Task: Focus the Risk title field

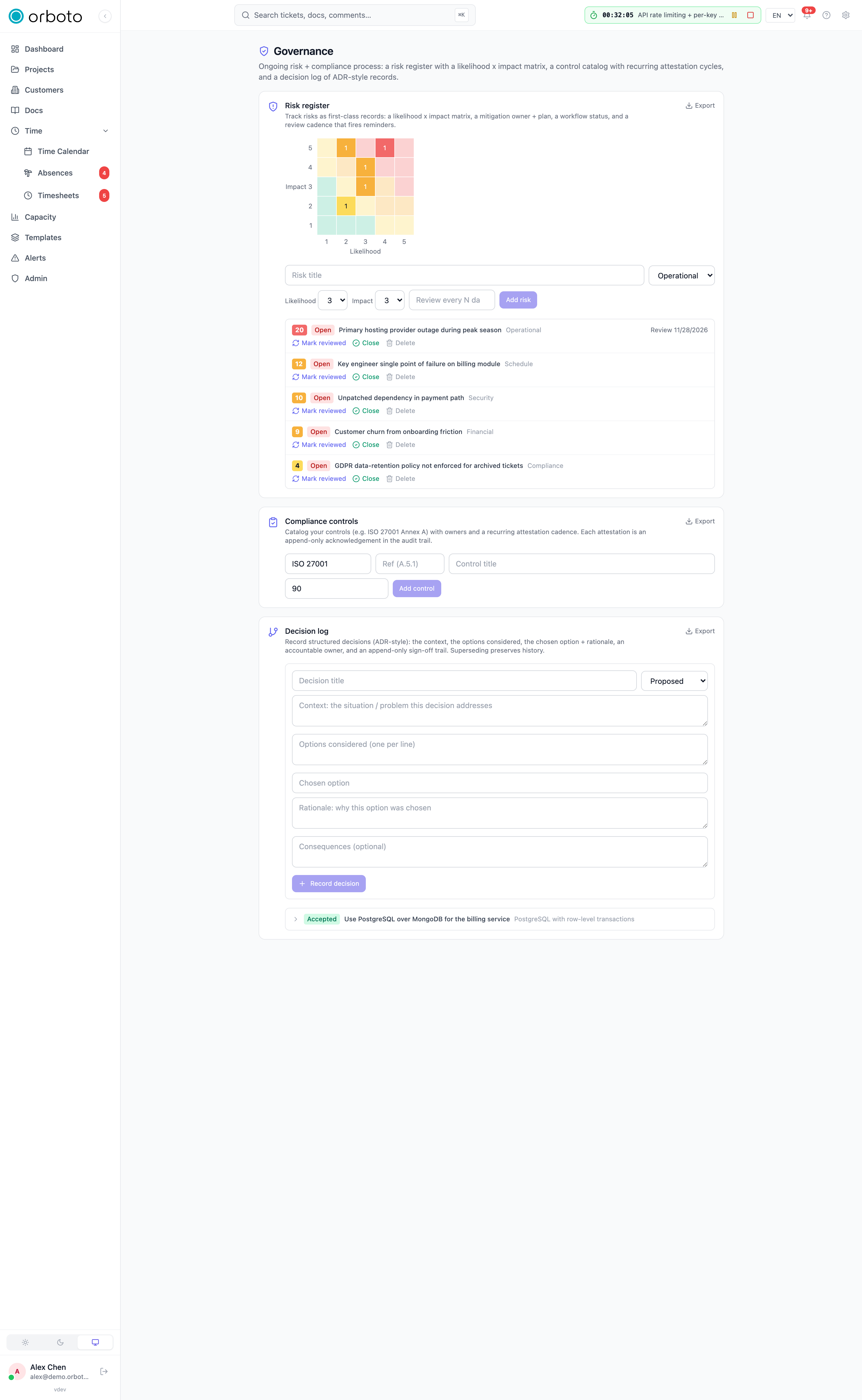Action: (465, 275)
